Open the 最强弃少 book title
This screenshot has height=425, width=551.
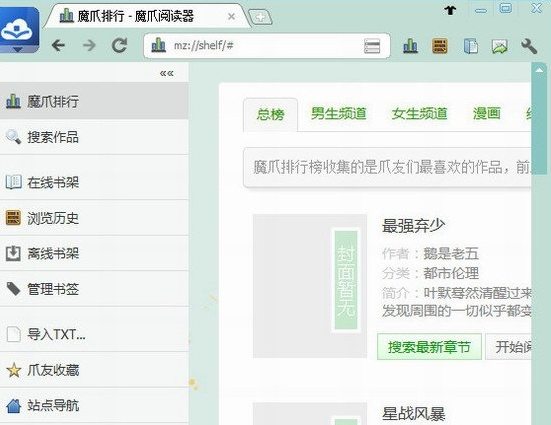[413, 225]
